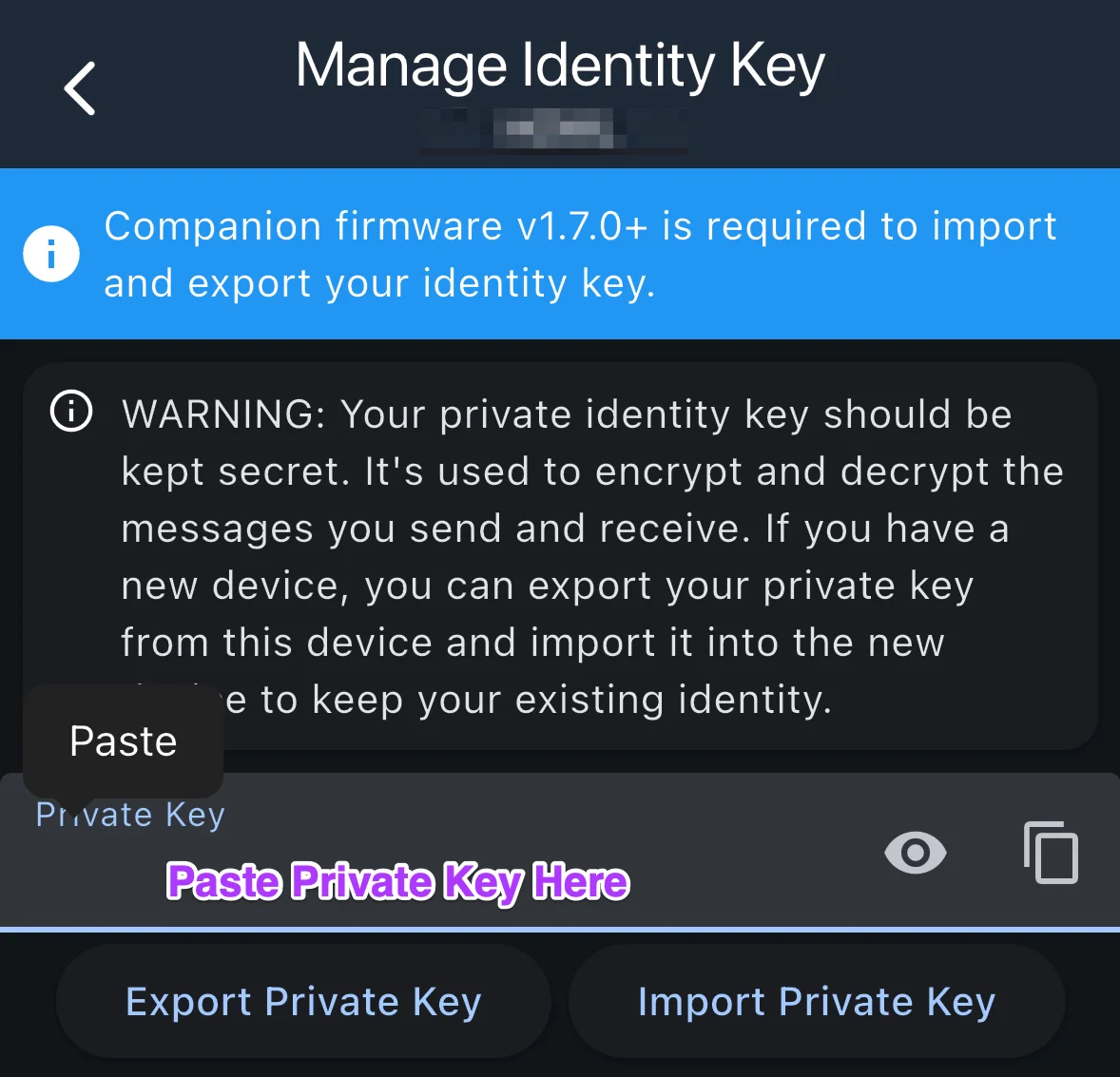Tap the Paste Private Key Here placeholder

[x=397, y=882]
